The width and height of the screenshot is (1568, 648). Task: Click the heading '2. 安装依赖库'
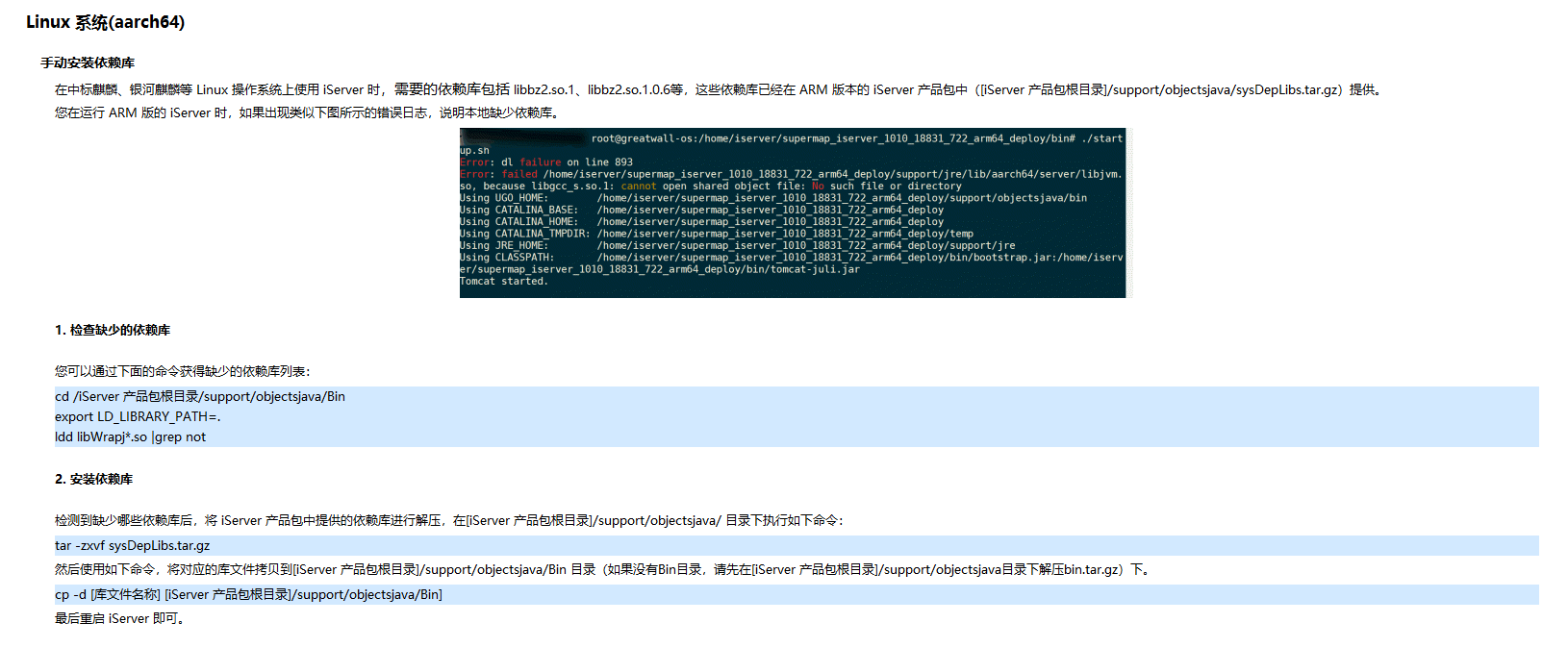94,479
